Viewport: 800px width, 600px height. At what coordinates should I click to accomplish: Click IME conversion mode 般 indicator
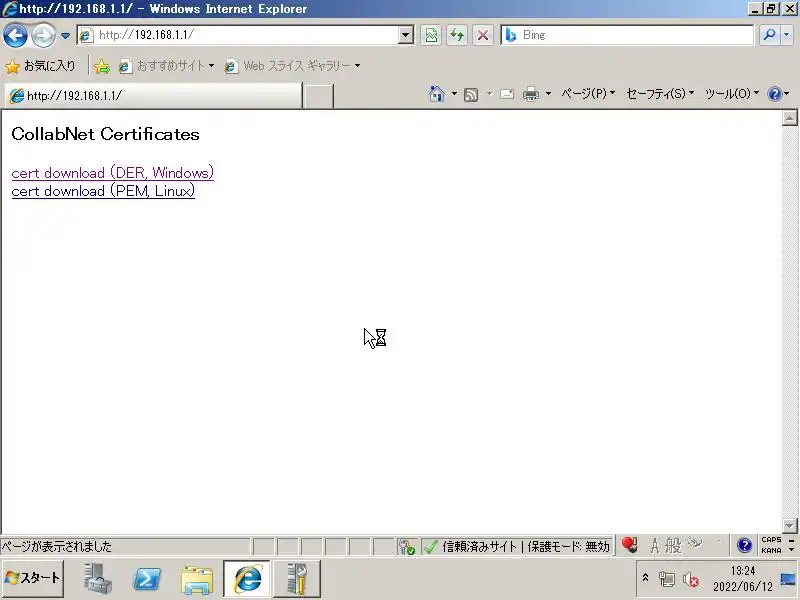click(x=673, y=546)
